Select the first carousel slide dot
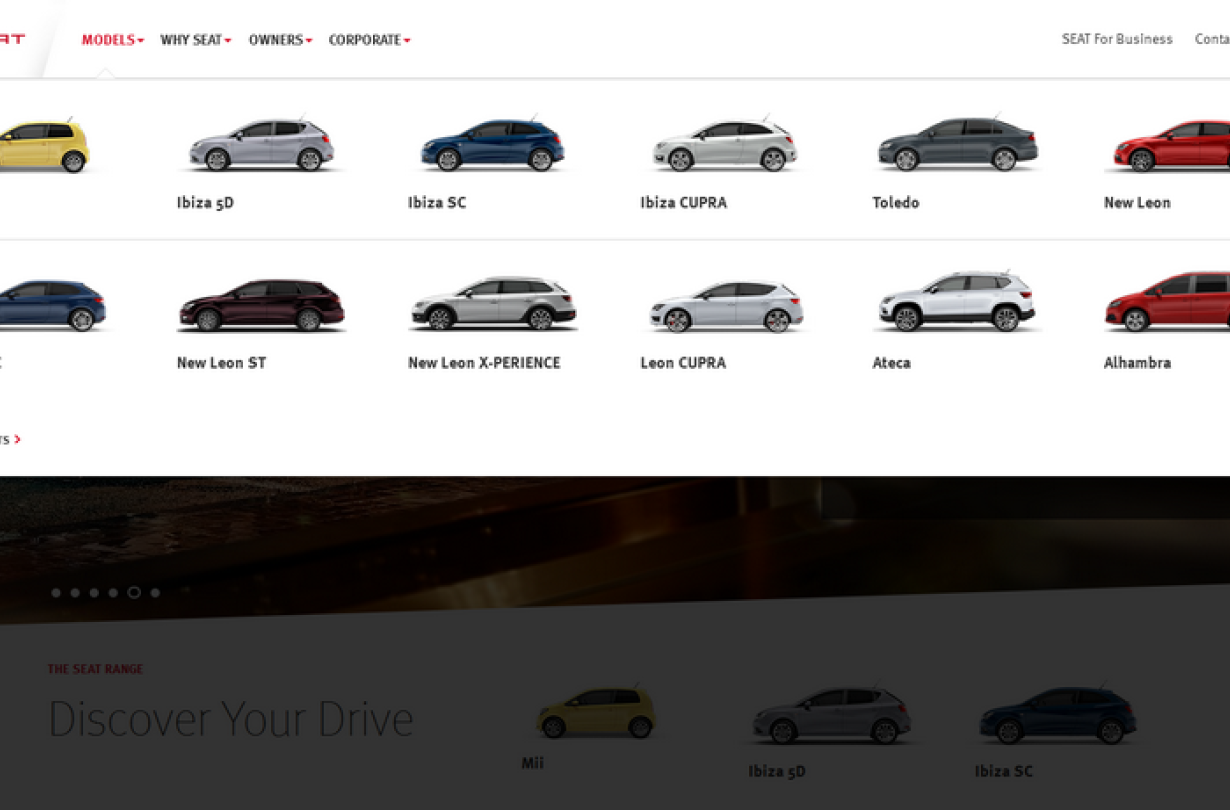This screenshot has width=1230, height=810. 56,593
